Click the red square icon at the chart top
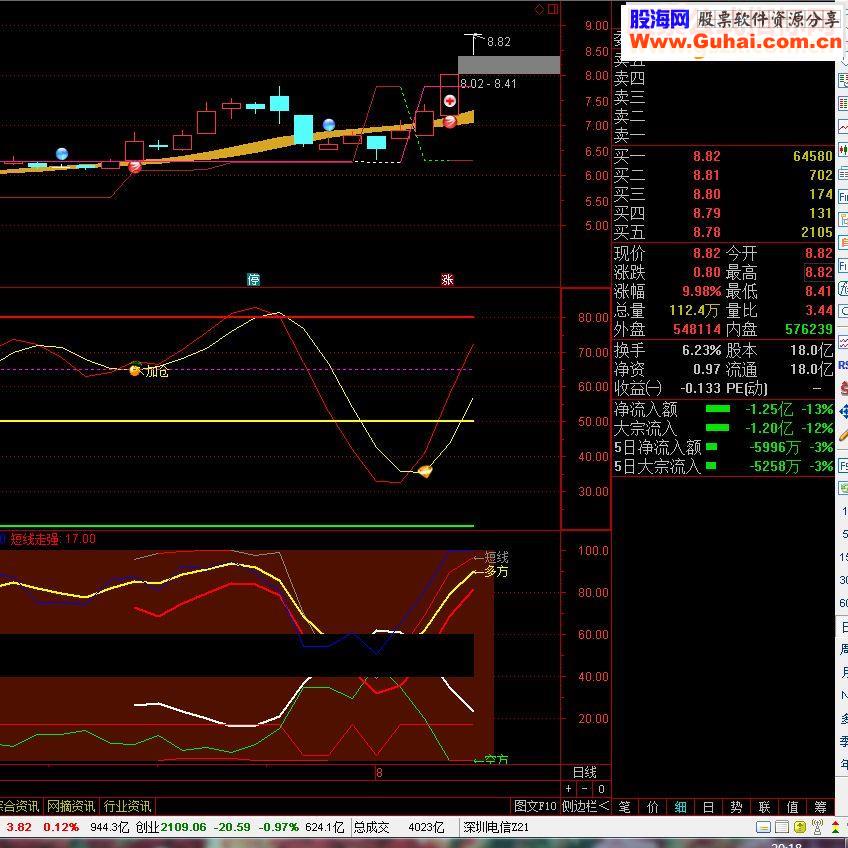This screenshot has width=848, height=848. pyautogui.click(x=553, y=9)
